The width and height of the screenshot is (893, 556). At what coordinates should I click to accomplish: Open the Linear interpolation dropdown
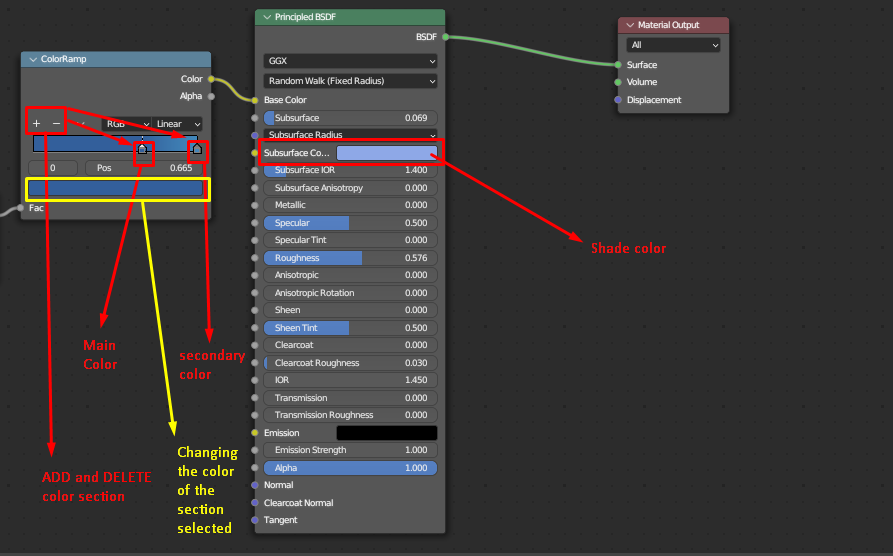tap(177, 124)
